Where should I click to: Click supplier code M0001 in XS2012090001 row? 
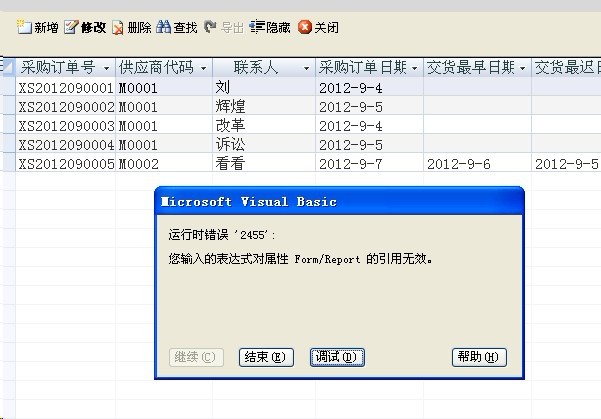click(x=164, y=87)
